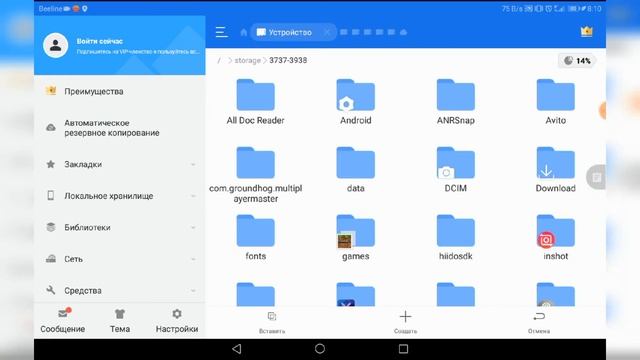
Task: Tap the Вставить paste button
Action: pos(272,322)
